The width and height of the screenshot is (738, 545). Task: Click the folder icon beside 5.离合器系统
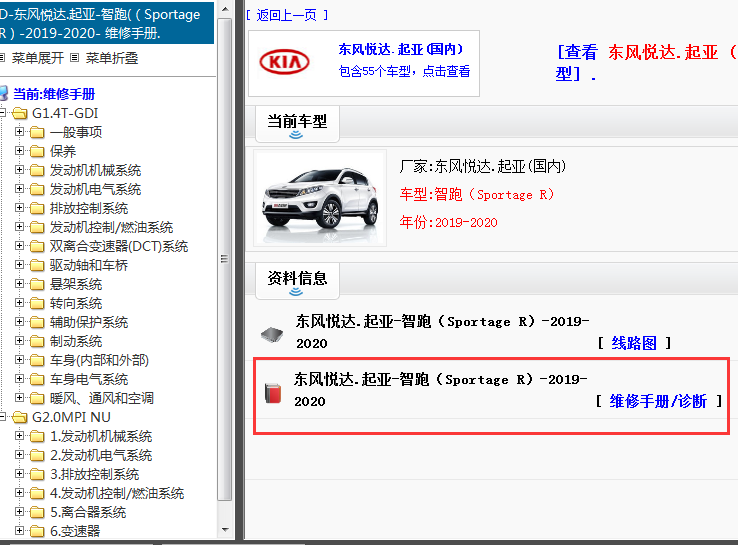[x=37, y=512]
